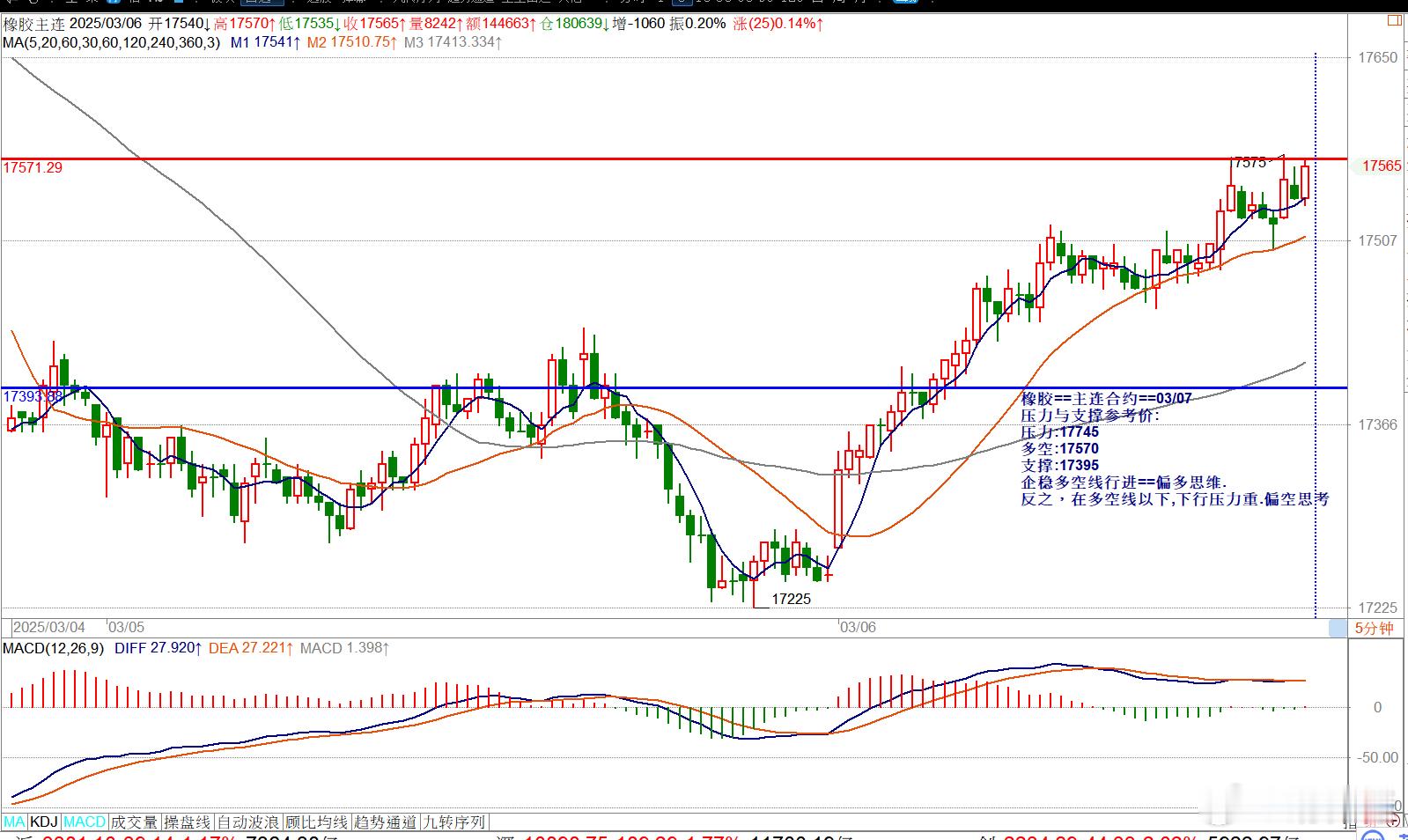Click the 支撑:17395 annotation line
Viewport: 1408px width, 840px height.
1060,466
